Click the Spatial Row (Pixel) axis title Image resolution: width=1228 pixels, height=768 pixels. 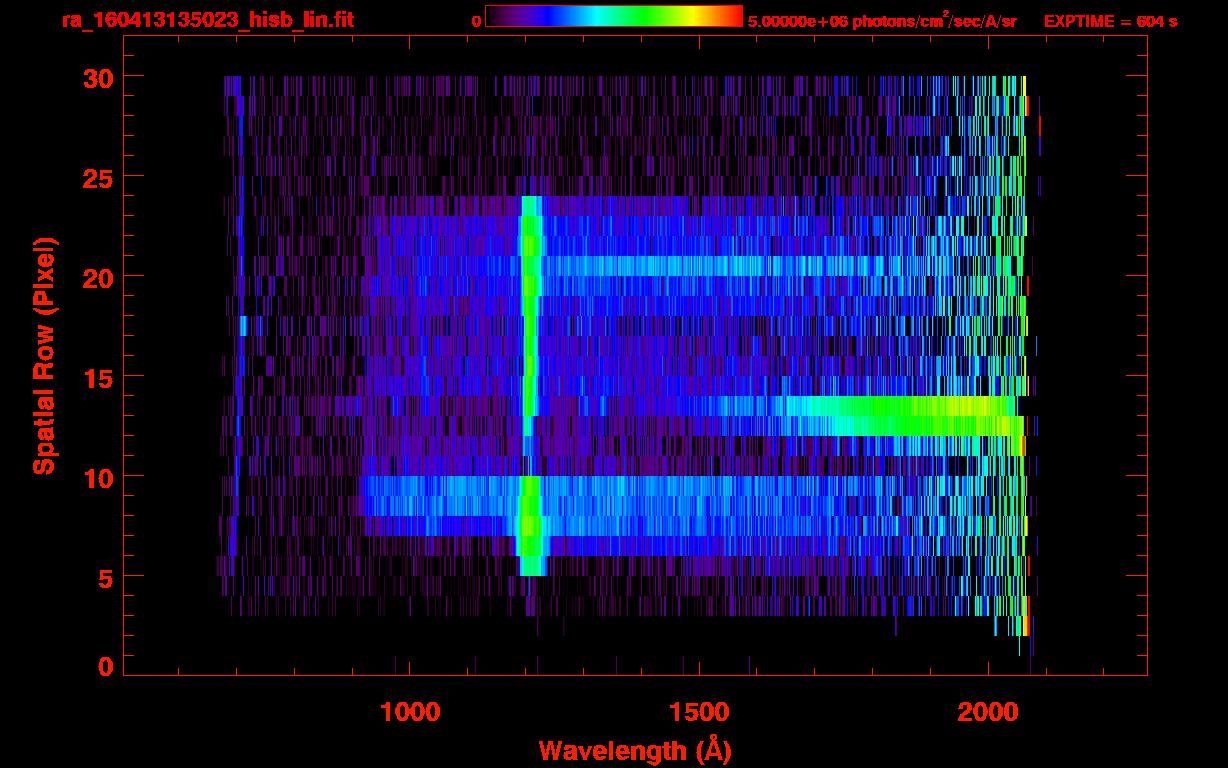(44, 356)
